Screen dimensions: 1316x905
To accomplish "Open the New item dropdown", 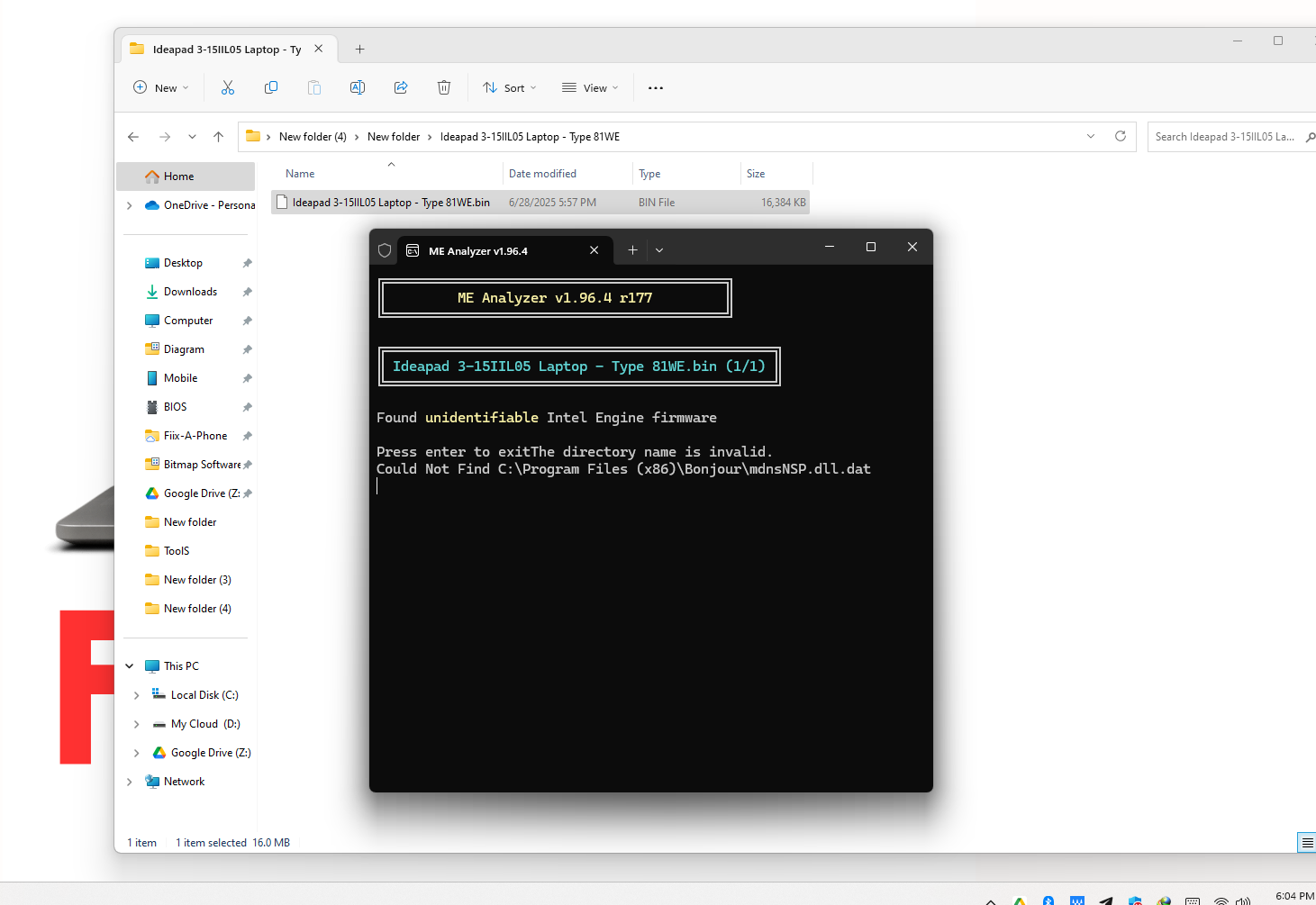I will pyautogui.click(x=161, y=88).
